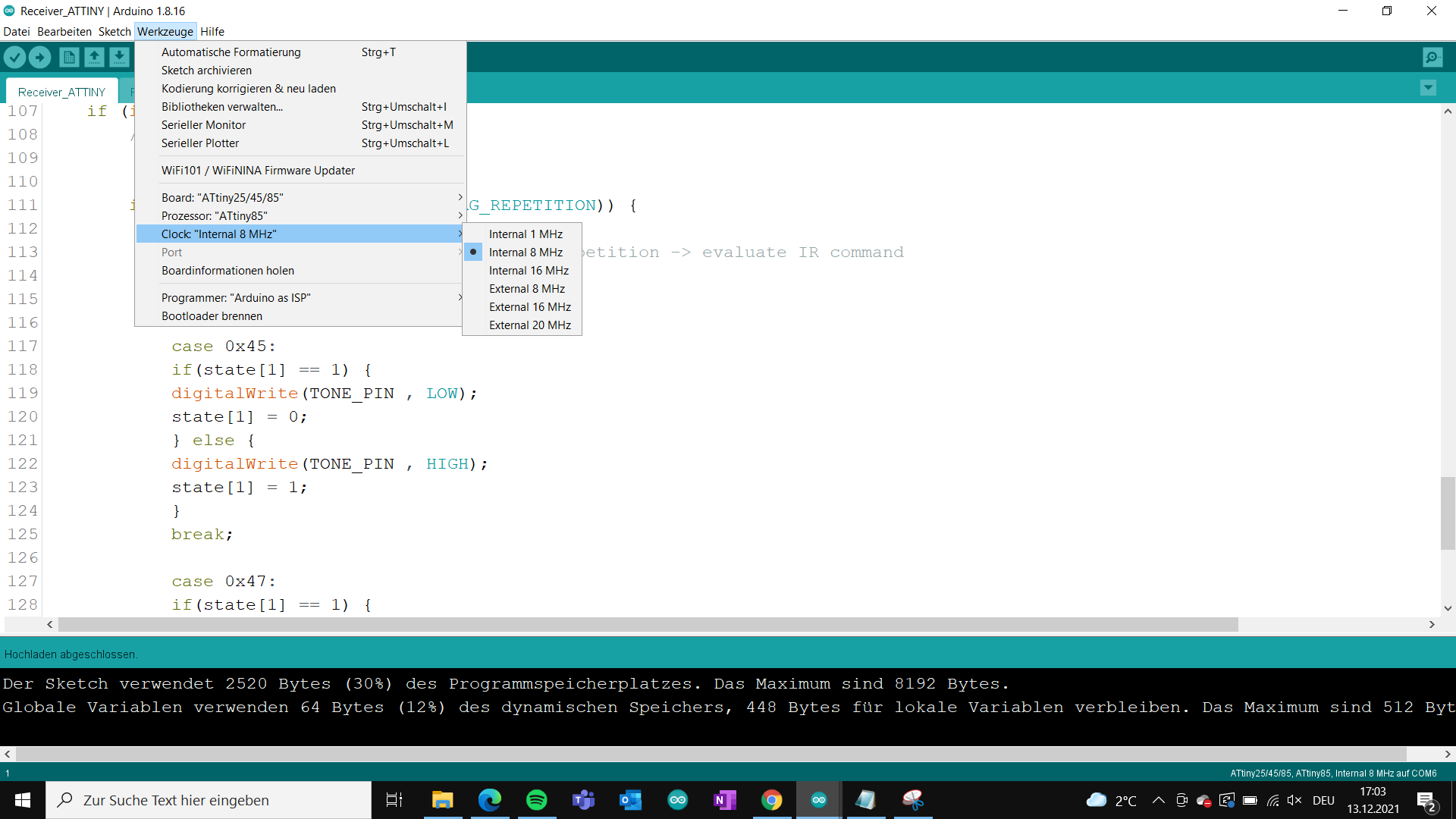The height and width of the screenshot is (819, 1456).
Task: Choose Kodierung korrigieren & neu laden
Action: [300, 89]
